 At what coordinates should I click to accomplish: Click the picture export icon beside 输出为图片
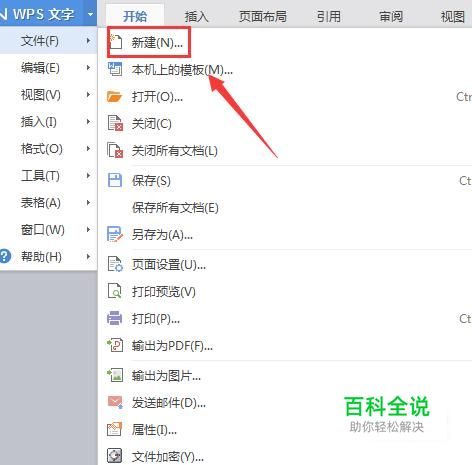(115, 375)
